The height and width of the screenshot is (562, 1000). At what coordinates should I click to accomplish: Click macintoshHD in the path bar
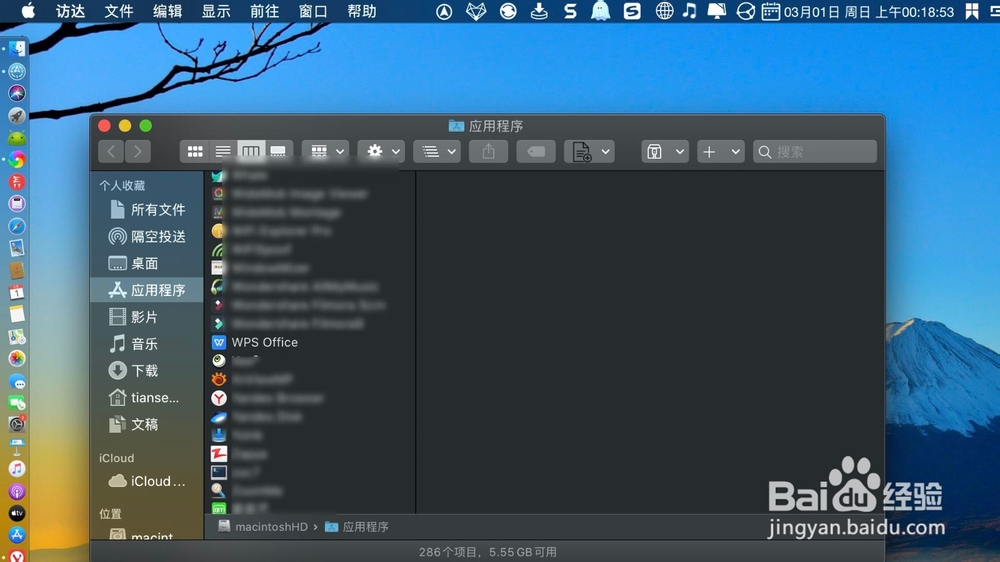[x=263, y=527]
